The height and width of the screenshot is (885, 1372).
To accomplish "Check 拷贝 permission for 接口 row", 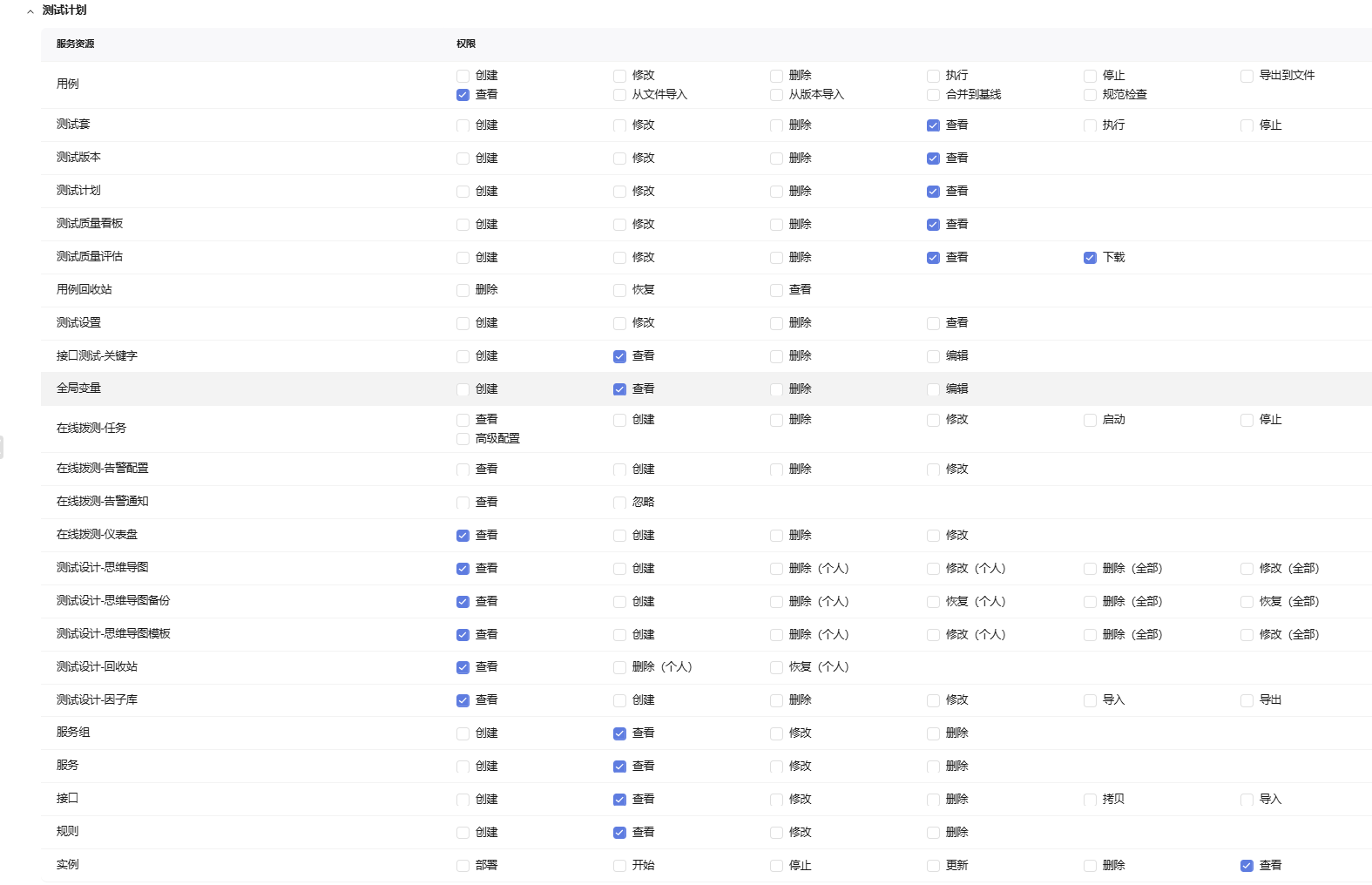I will coord(1090,800).
